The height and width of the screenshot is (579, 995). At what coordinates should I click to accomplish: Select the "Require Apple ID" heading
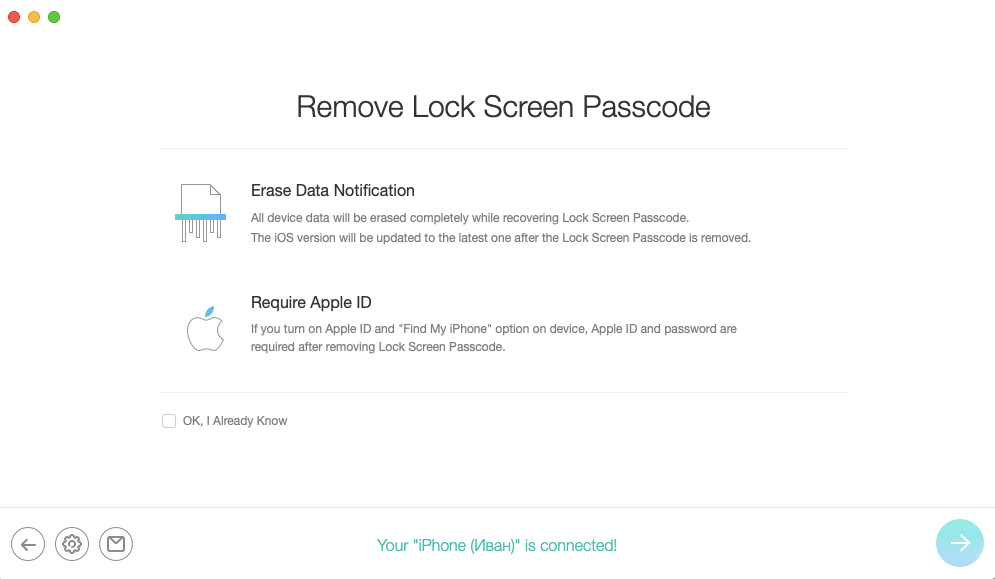click(311, 303)
